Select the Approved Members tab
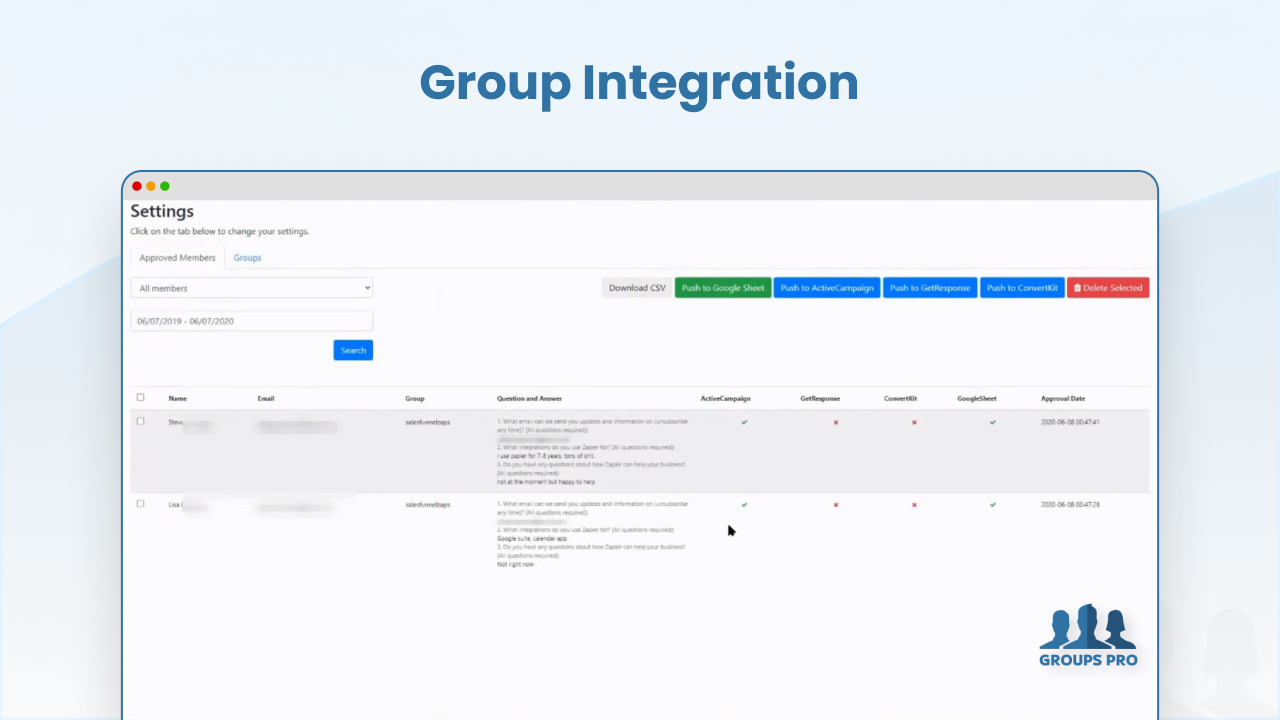Image resolution: width=1280 pixels, height=720 pixels. (177, 258)
